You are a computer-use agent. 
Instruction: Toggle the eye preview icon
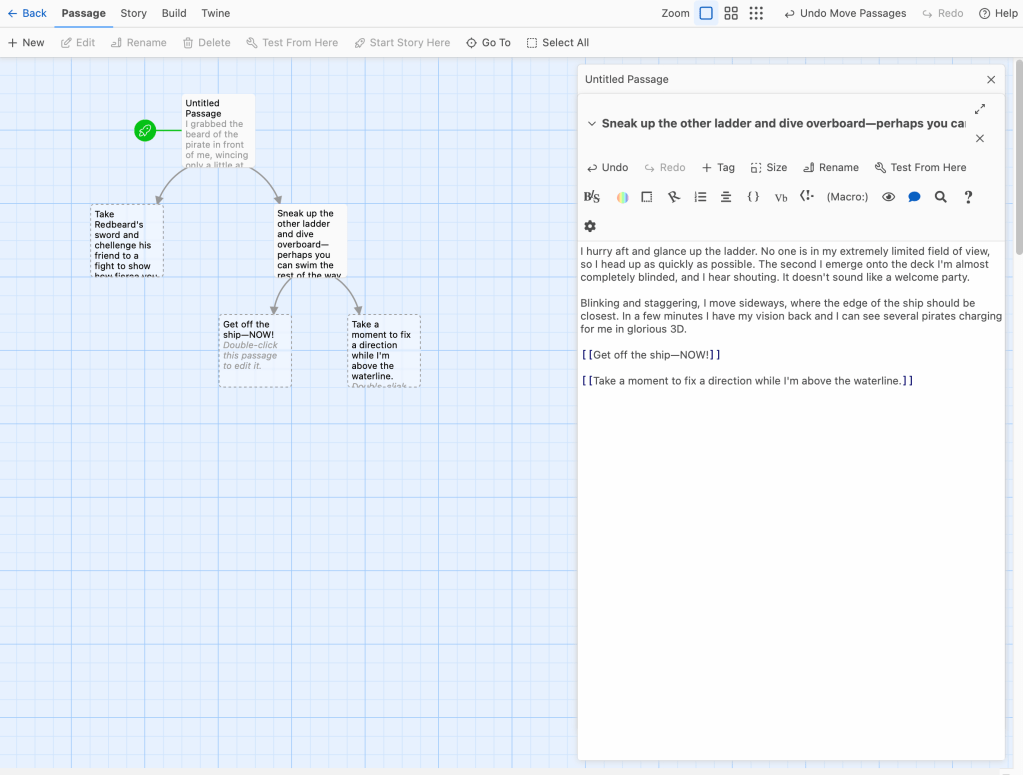click(x=888, y=197)
